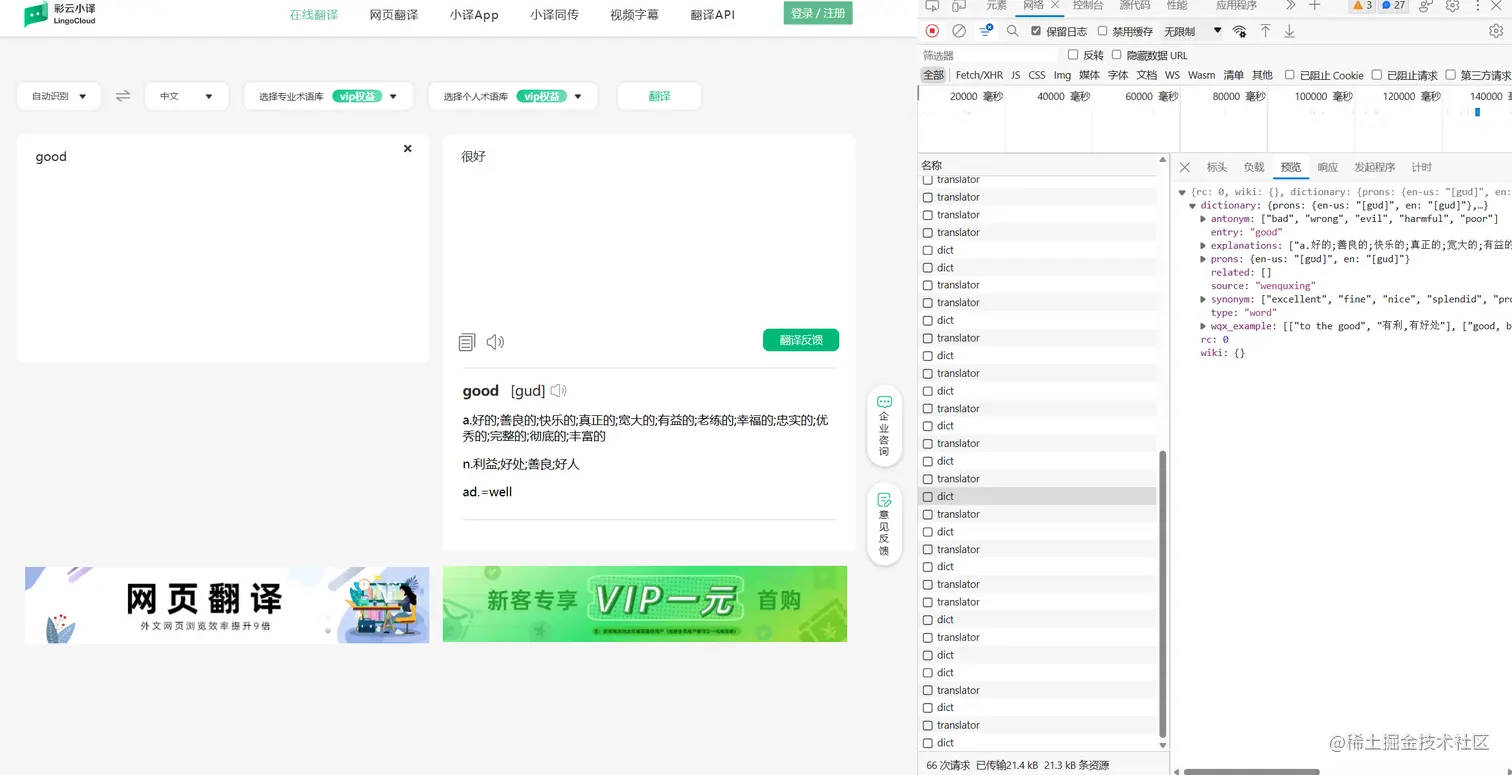
Task: Switch to the 响应 tab
Action: [x=1328, y=167]
